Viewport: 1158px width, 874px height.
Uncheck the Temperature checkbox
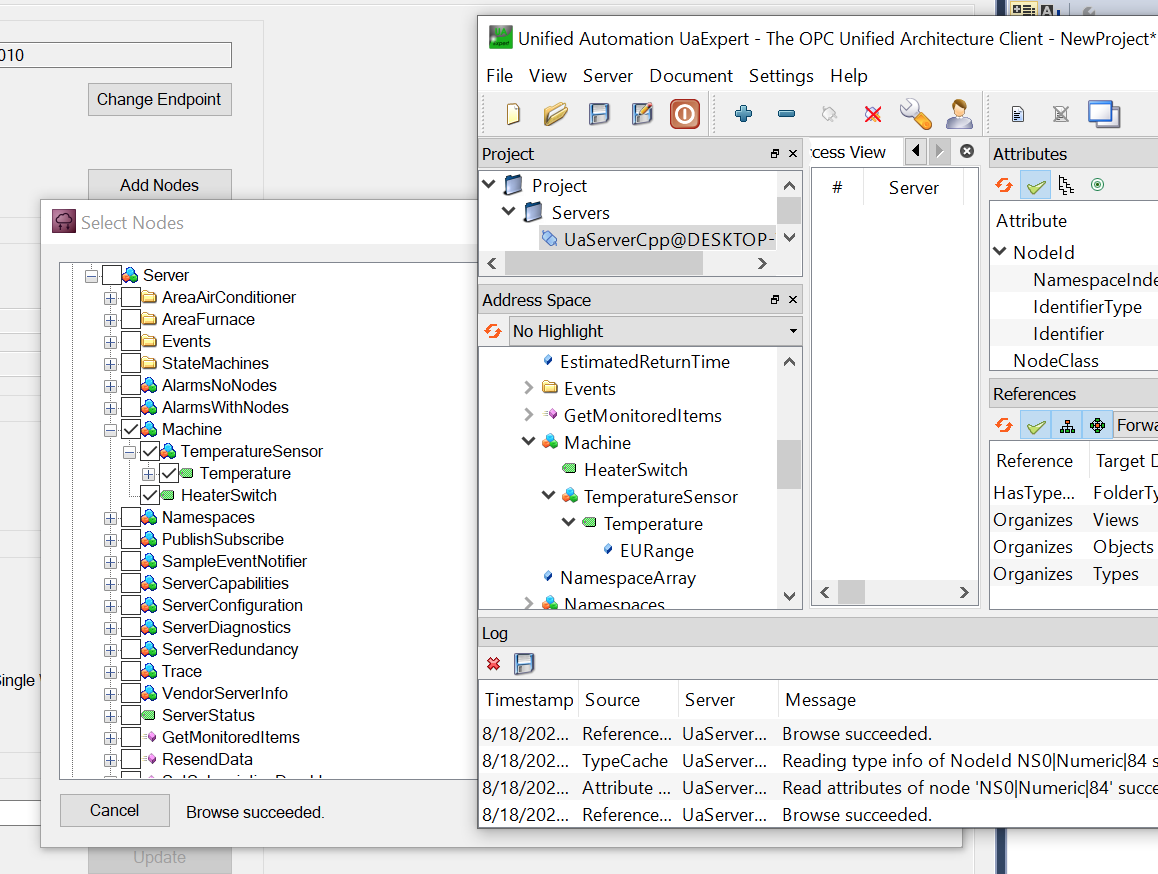tap(168, 474)
